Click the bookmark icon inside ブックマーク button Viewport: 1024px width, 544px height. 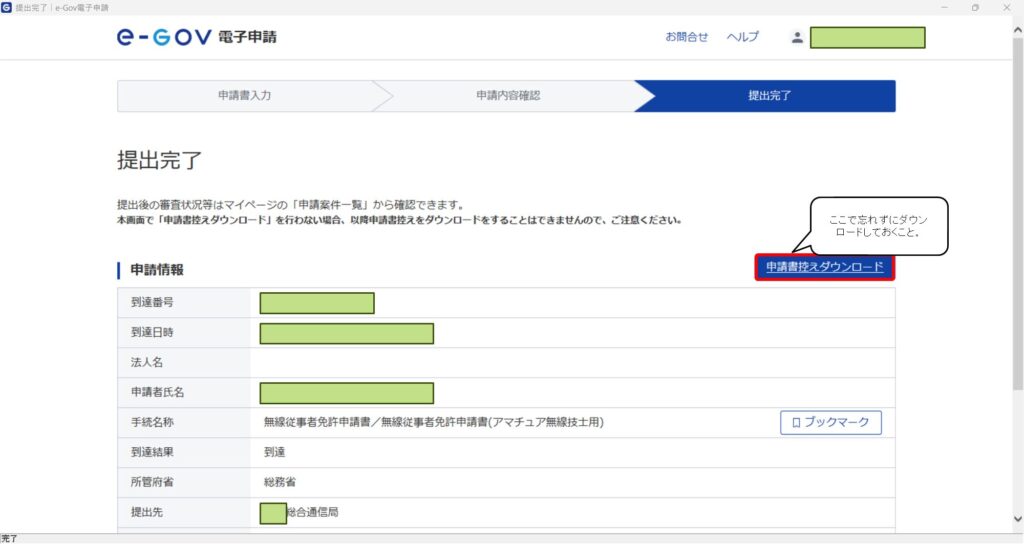point(796,423)
